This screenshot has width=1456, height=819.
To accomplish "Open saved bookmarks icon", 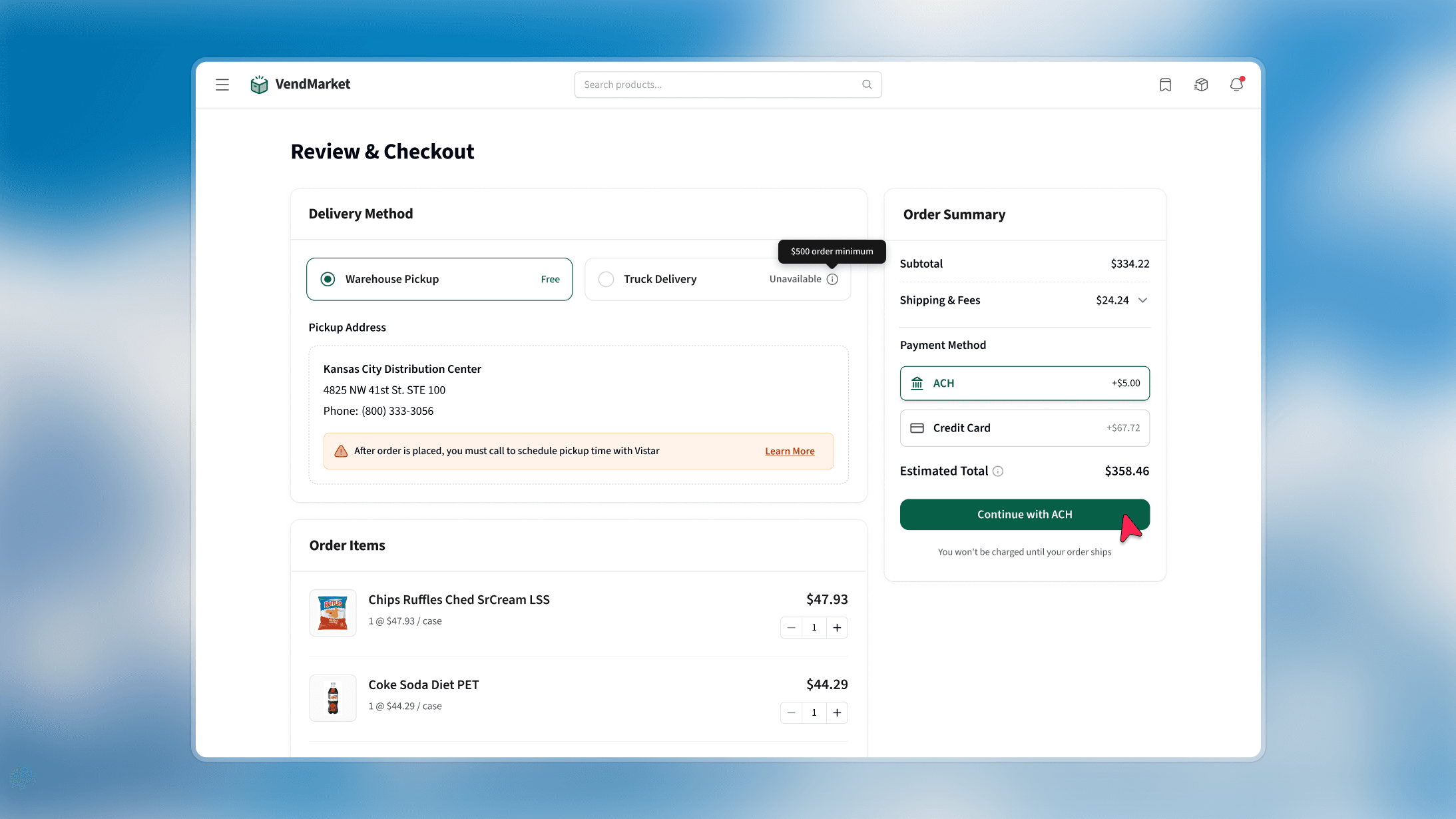I will coord(1164,85).
